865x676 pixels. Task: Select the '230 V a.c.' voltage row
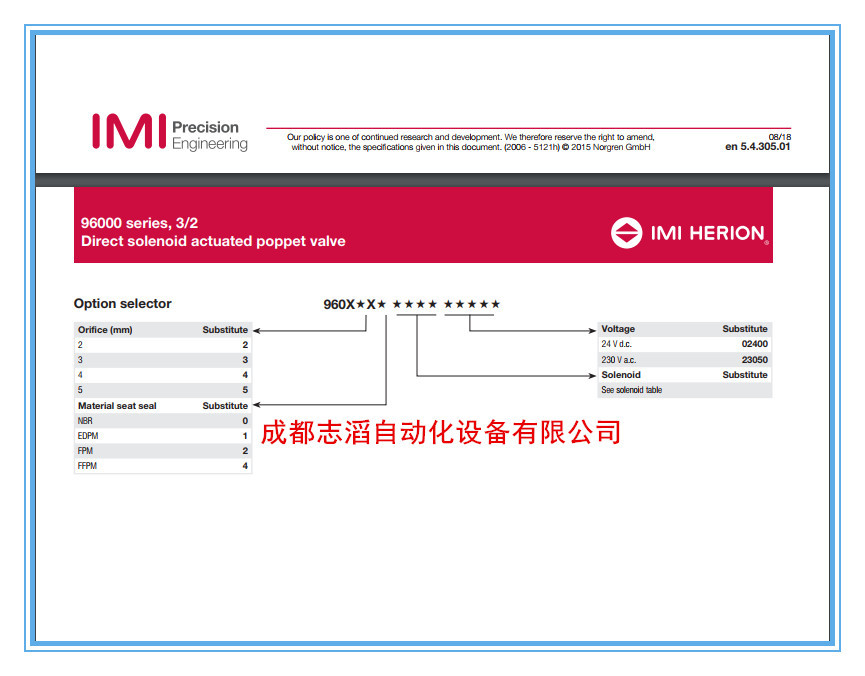tap(685, 359)
